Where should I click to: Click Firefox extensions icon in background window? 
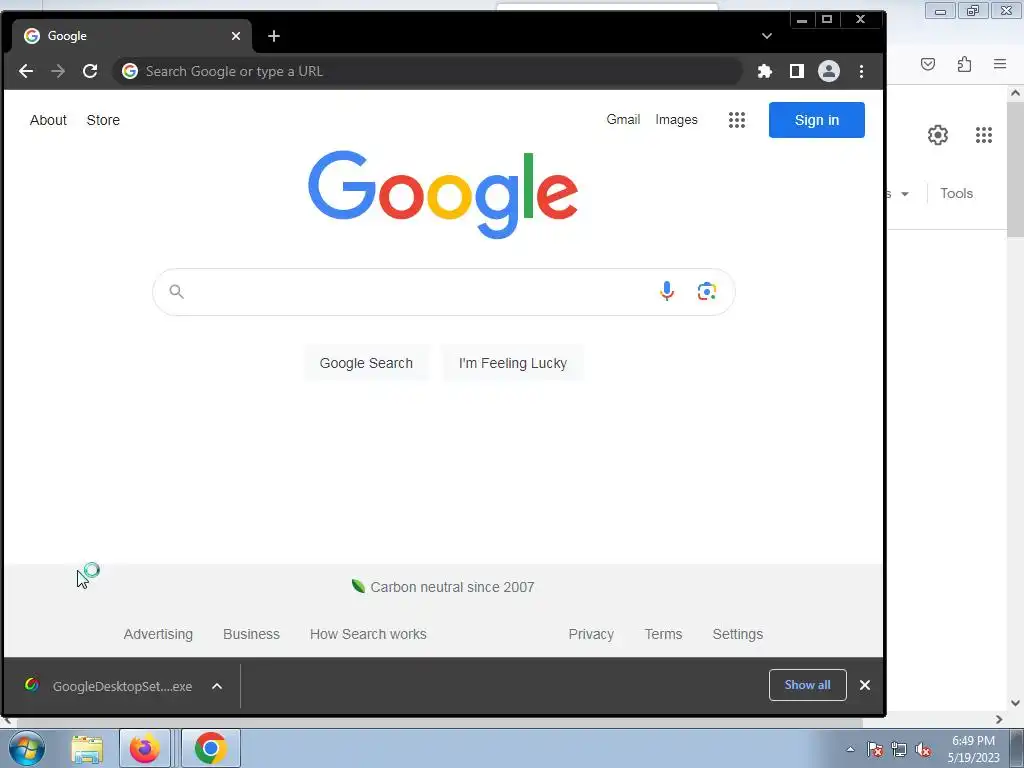[965, 64]
